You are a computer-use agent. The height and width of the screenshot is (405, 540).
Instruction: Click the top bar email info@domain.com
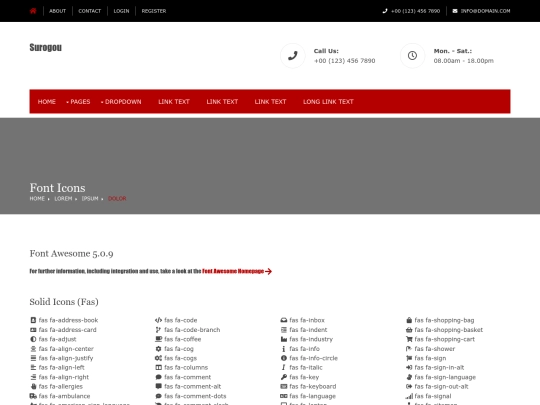(x=485, y=11)
